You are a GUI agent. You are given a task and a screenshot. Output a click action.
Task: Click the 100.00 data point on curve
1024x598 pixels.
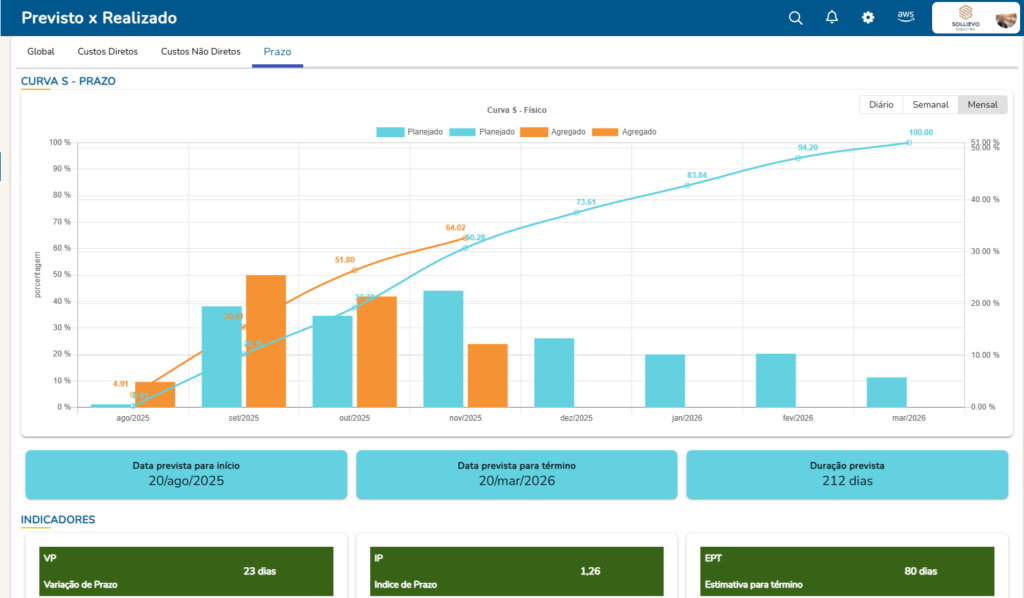(x=908, y=143)
